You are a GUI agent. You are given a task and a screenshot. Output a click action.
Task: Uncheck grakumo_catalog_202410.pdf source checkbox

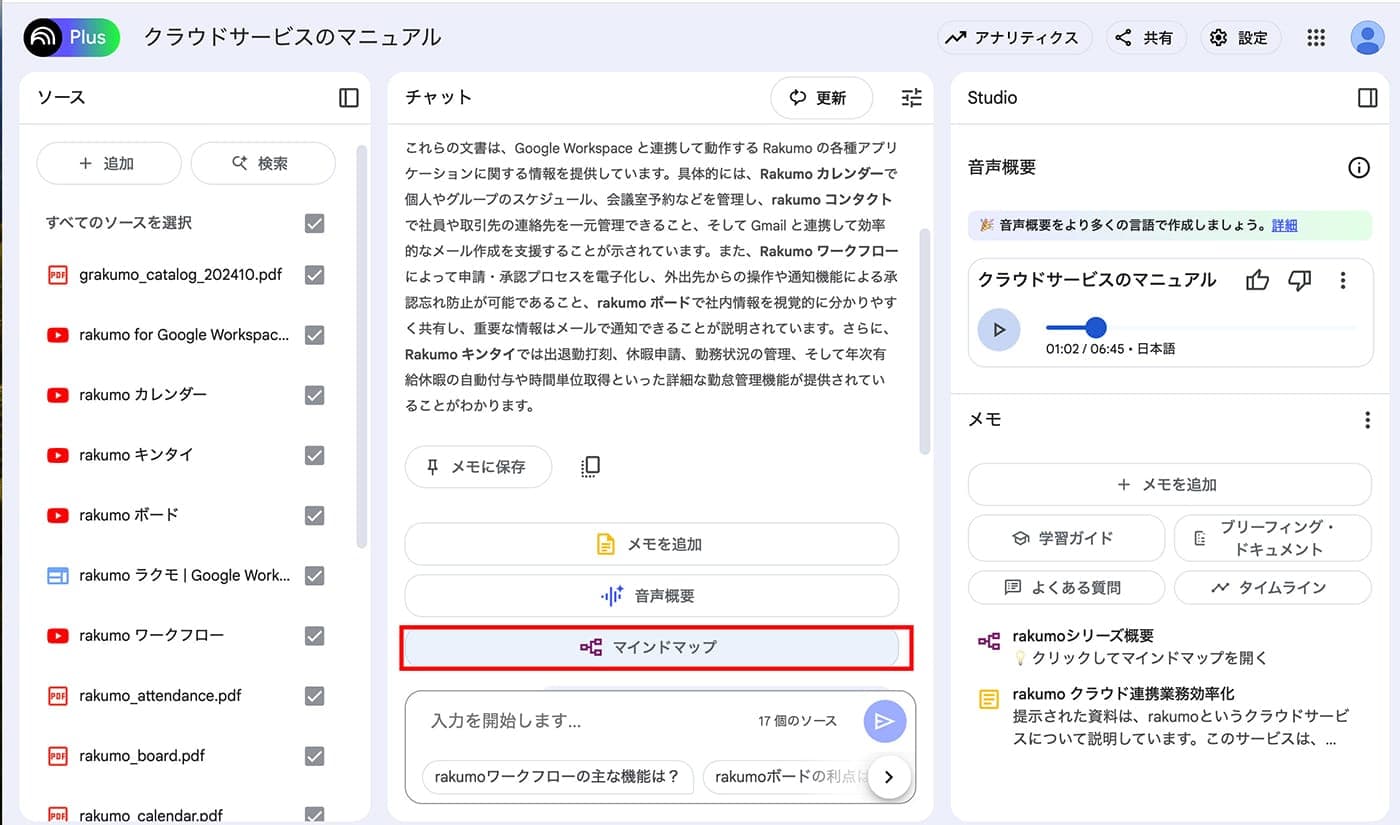pos(314,274)
